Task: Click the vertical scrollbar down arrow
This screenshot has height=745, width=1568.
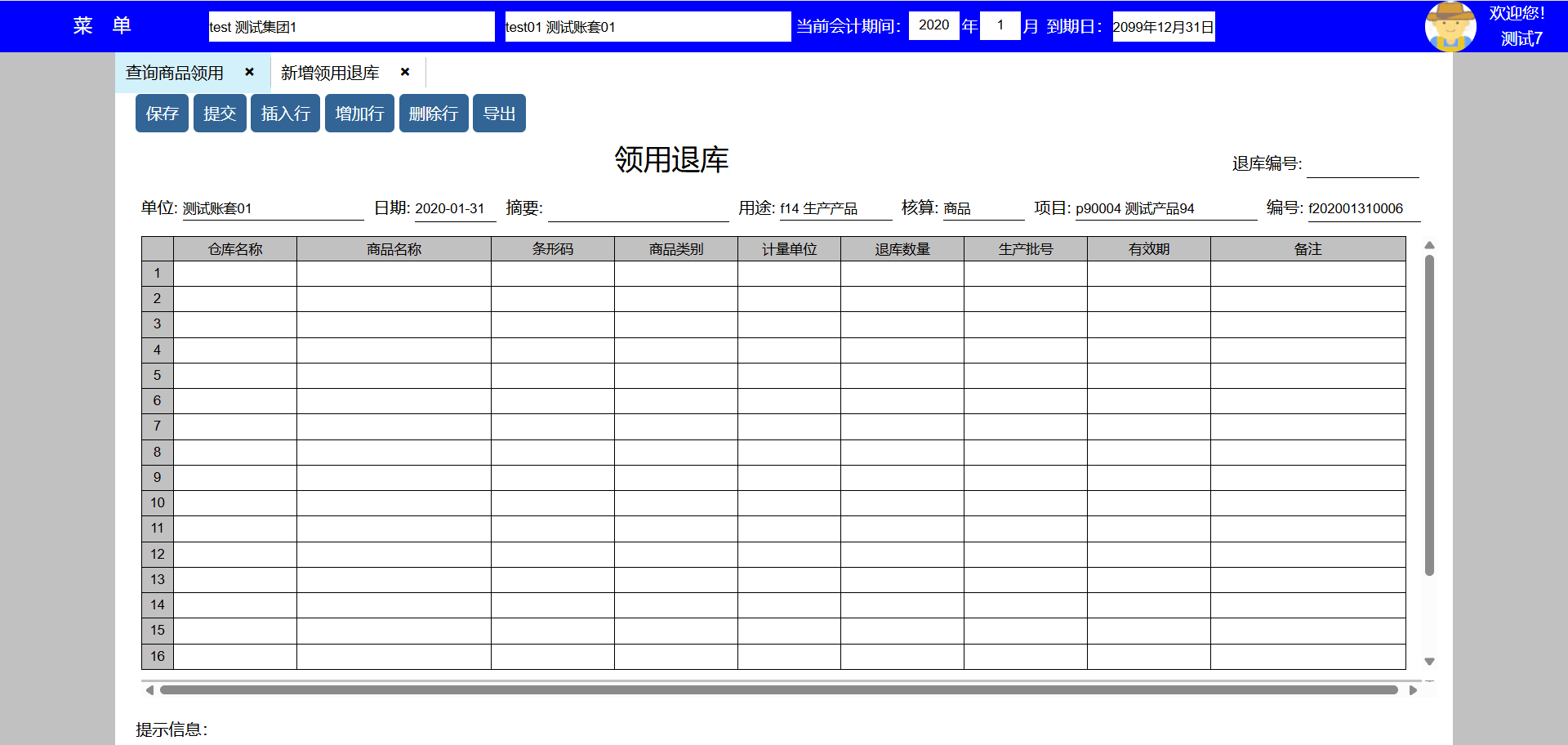Action: coord(1429,662)
